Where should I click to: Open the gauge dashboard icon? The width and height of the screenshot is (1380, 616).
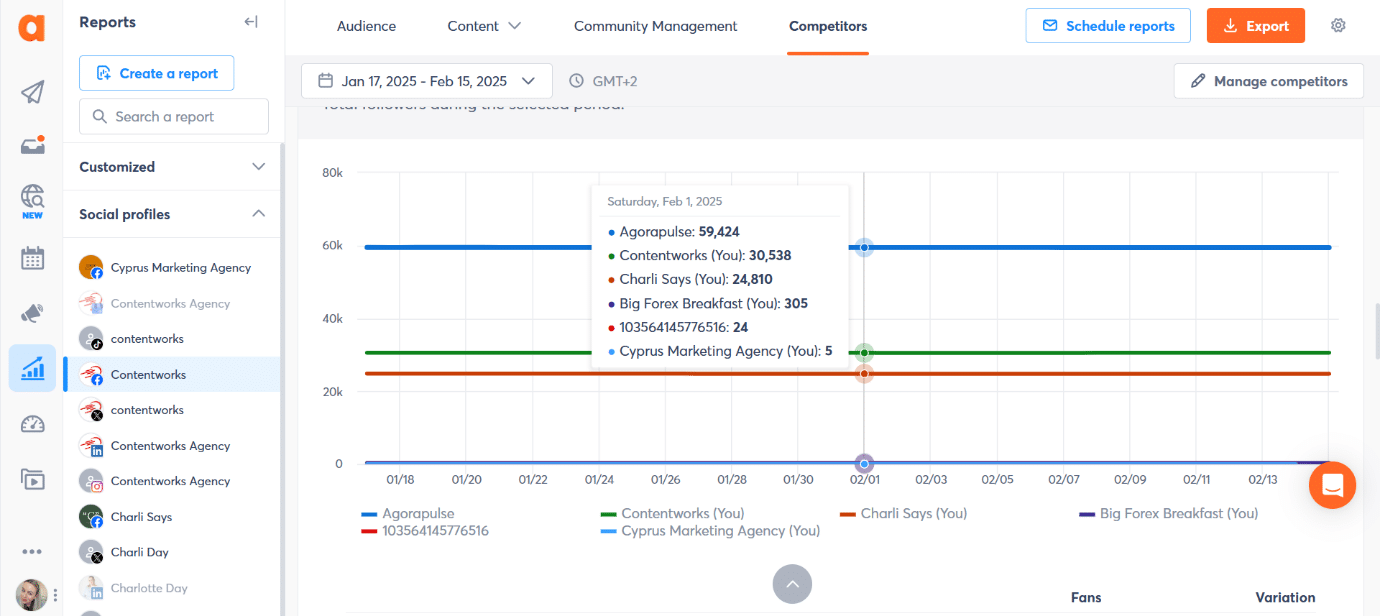point(32,424)
